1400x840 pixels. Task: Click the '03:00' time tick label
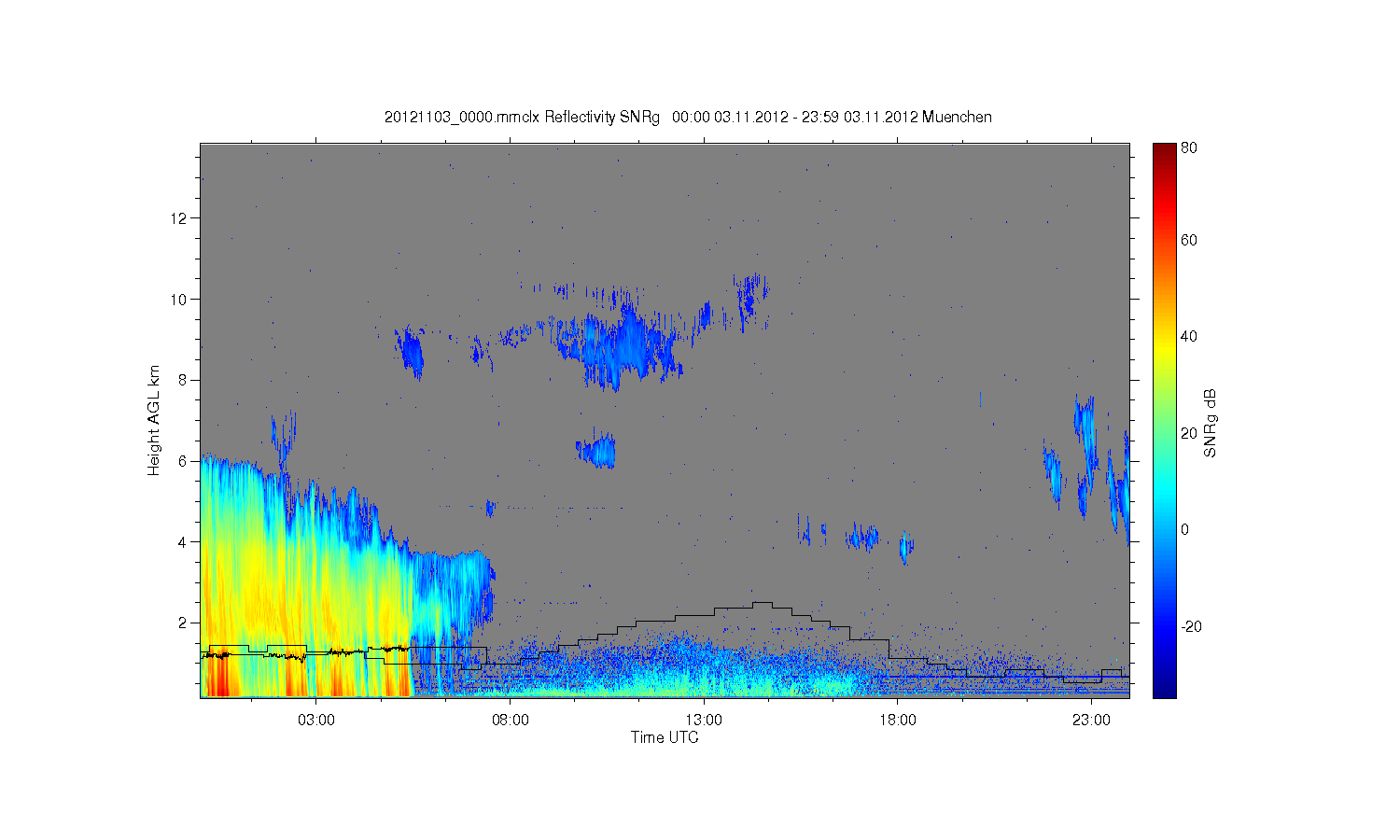coord(316,721)
